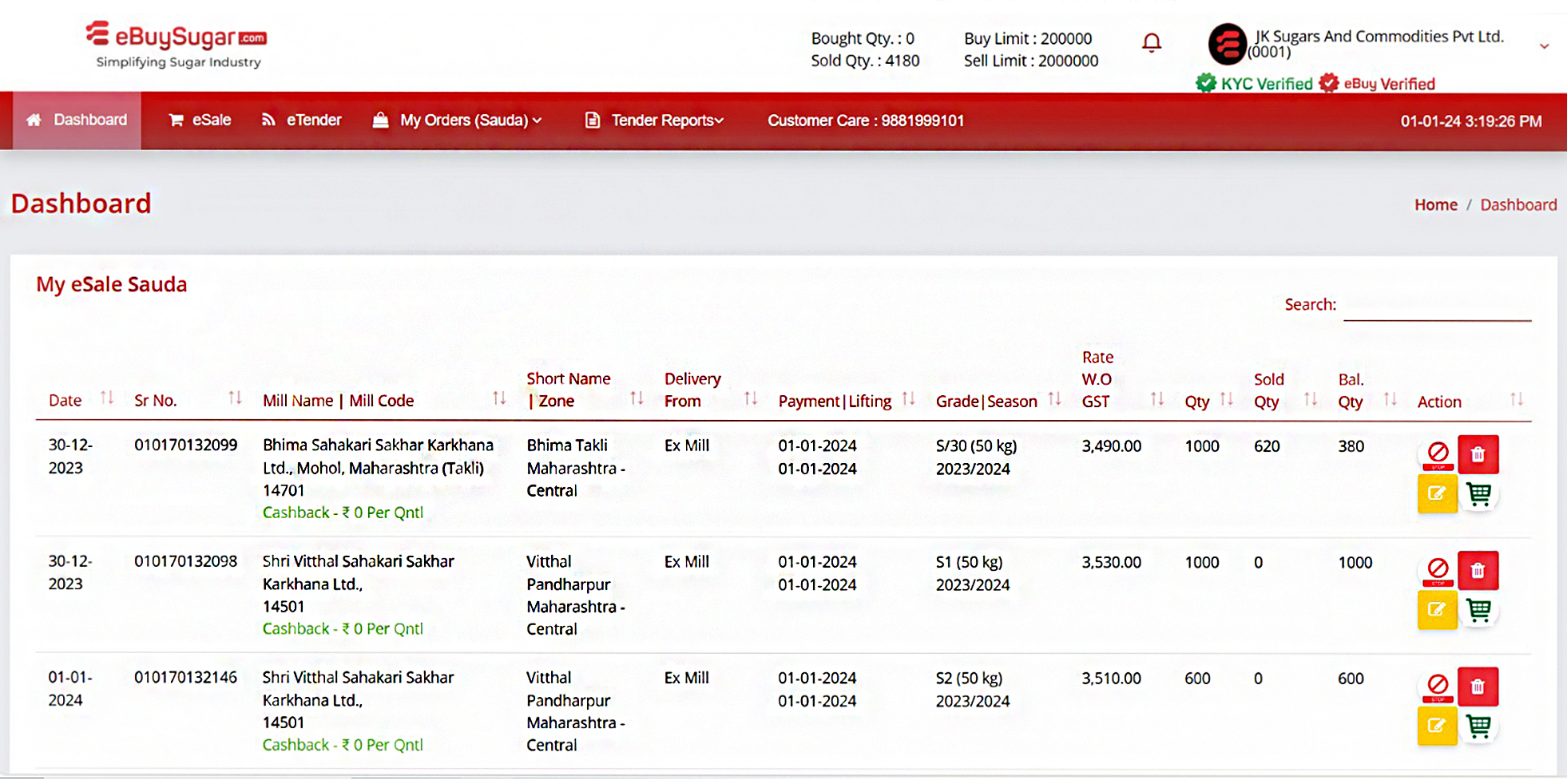Click Bhima Takli short name

coord(566,445)
